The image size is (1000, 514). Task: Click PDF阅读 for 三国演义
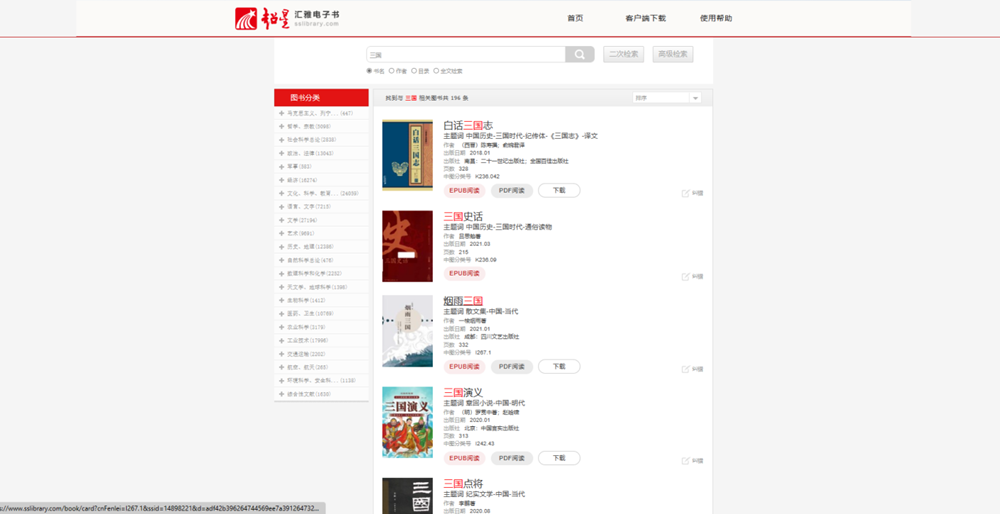(511, 458)
